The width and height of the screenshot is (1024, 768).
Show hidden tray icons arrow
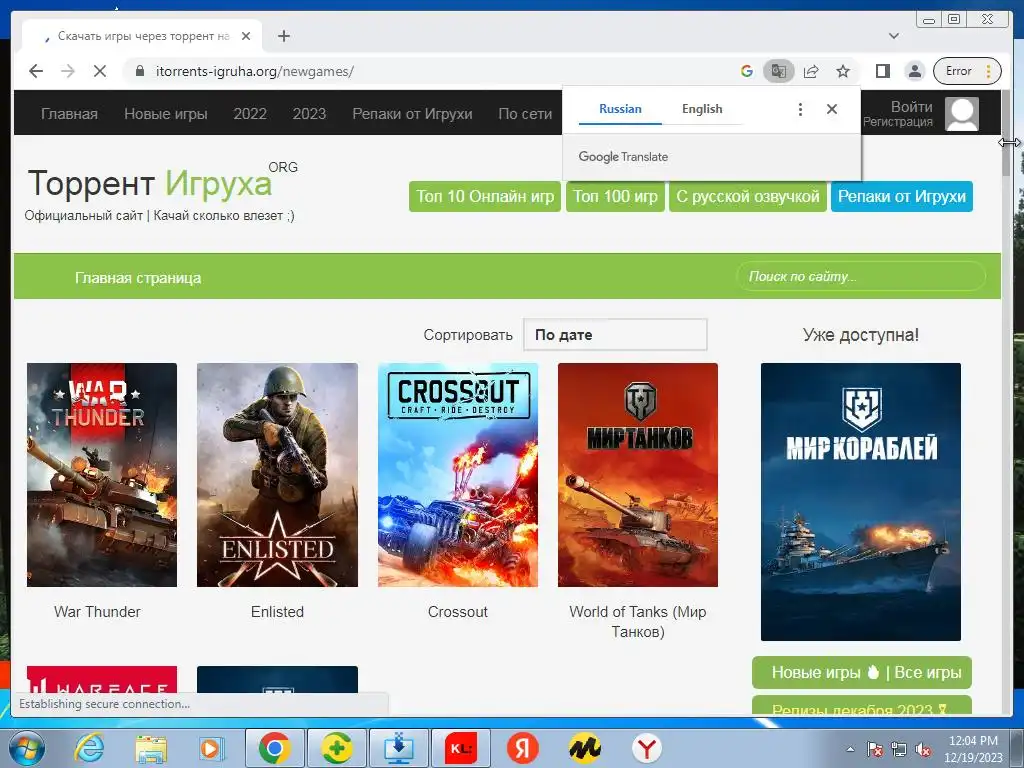coord(850,750)
